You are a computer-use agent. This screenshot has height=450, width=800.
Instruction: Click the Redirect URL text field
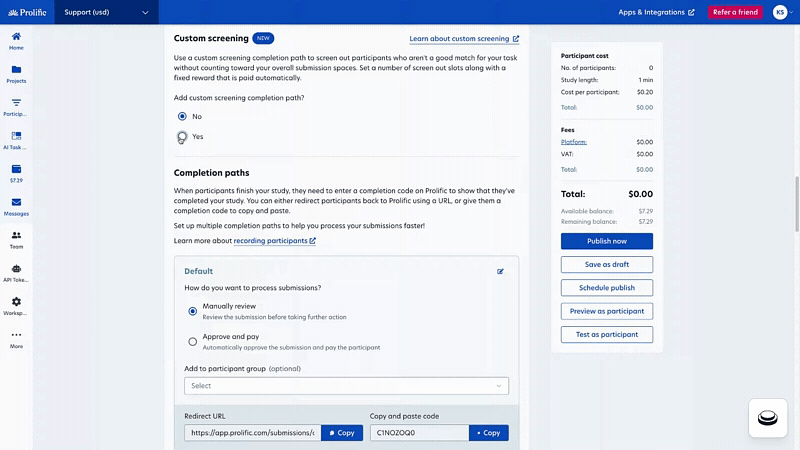pos(253,433)
